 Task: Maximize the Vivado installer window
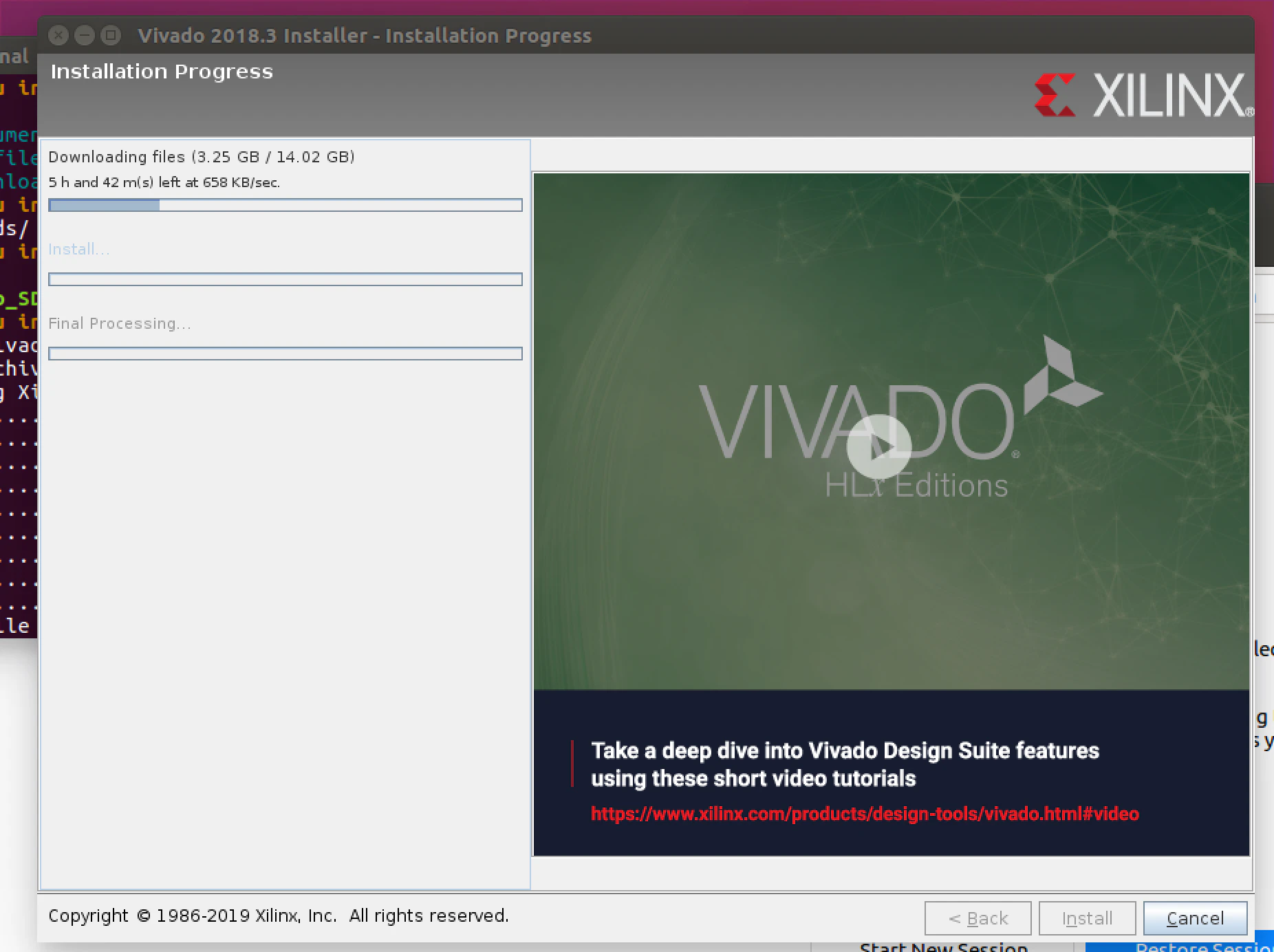point(111,35)
